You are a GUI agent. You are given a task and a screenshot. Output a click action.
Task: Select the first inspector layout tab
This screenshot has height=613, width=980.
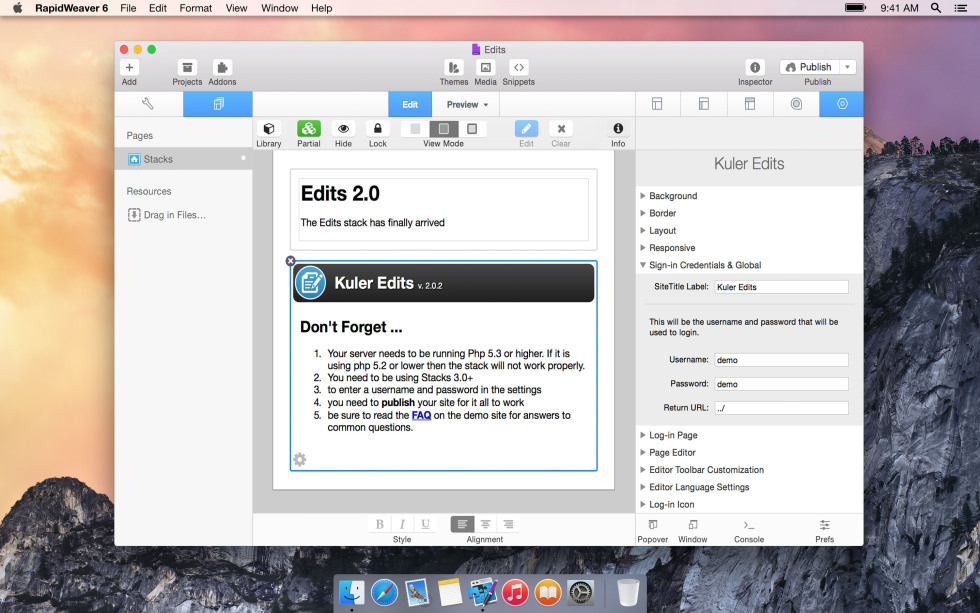coord(658,104)
